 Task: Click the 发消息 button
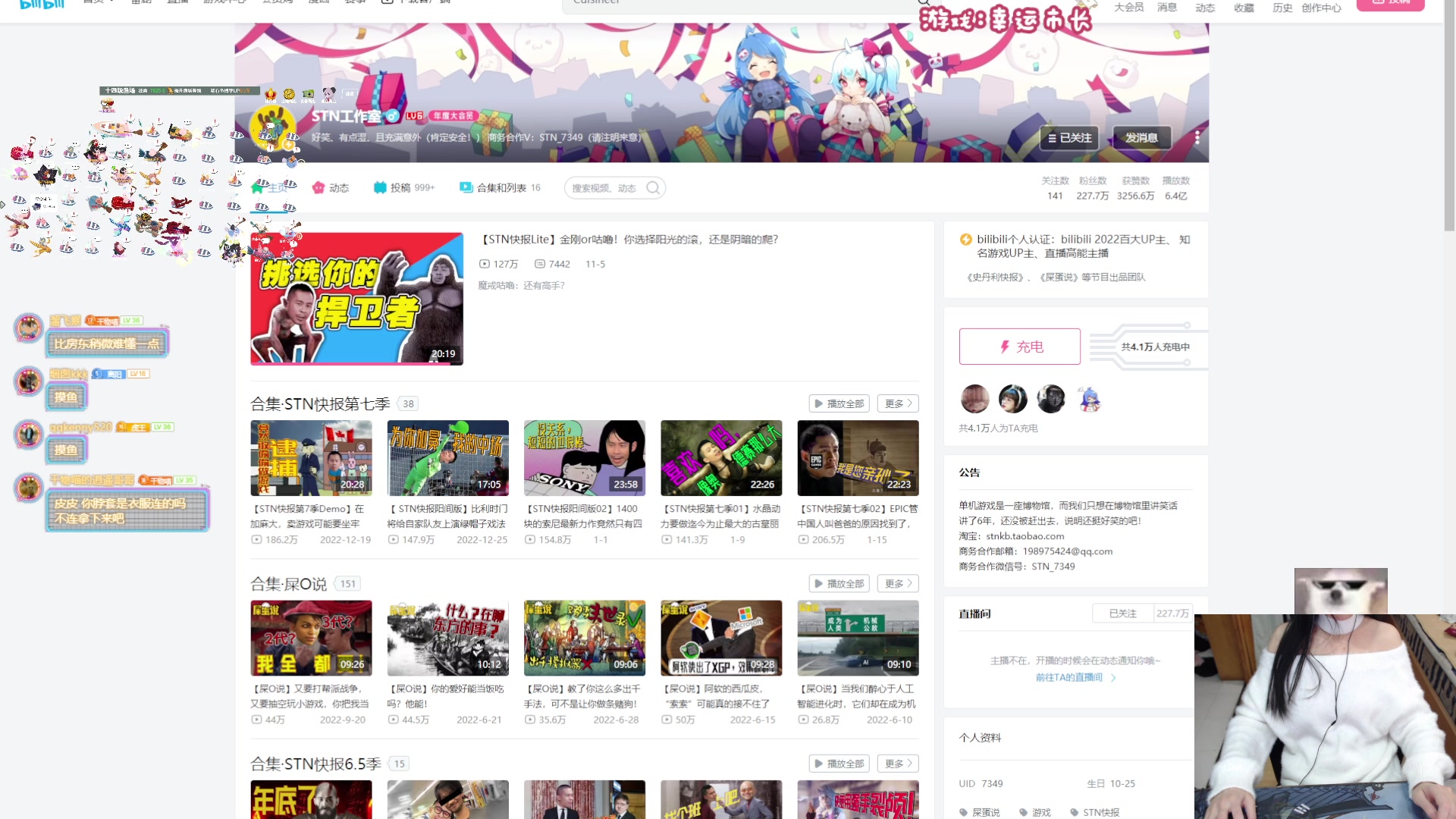(1142, 138)
